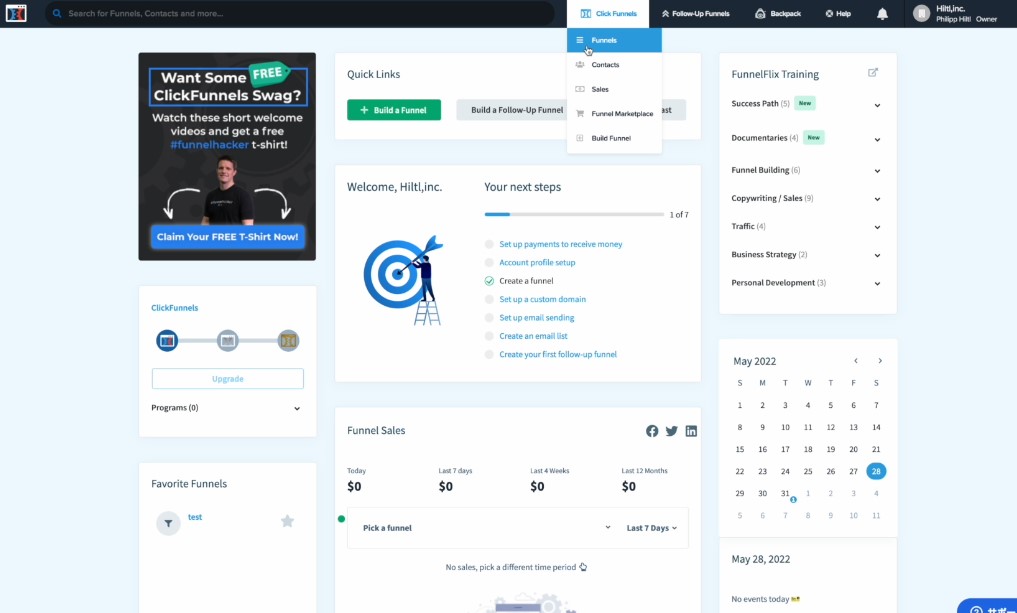Expand Programs (0) list
The image size is (1017, 613).
[x=297, y=409]
